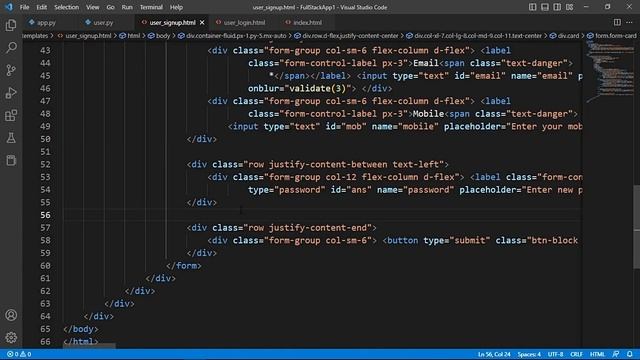This screenshot has height=360, width=640.
Task: Show errors and warnings in status bar
Action: (x=19, y=354)
